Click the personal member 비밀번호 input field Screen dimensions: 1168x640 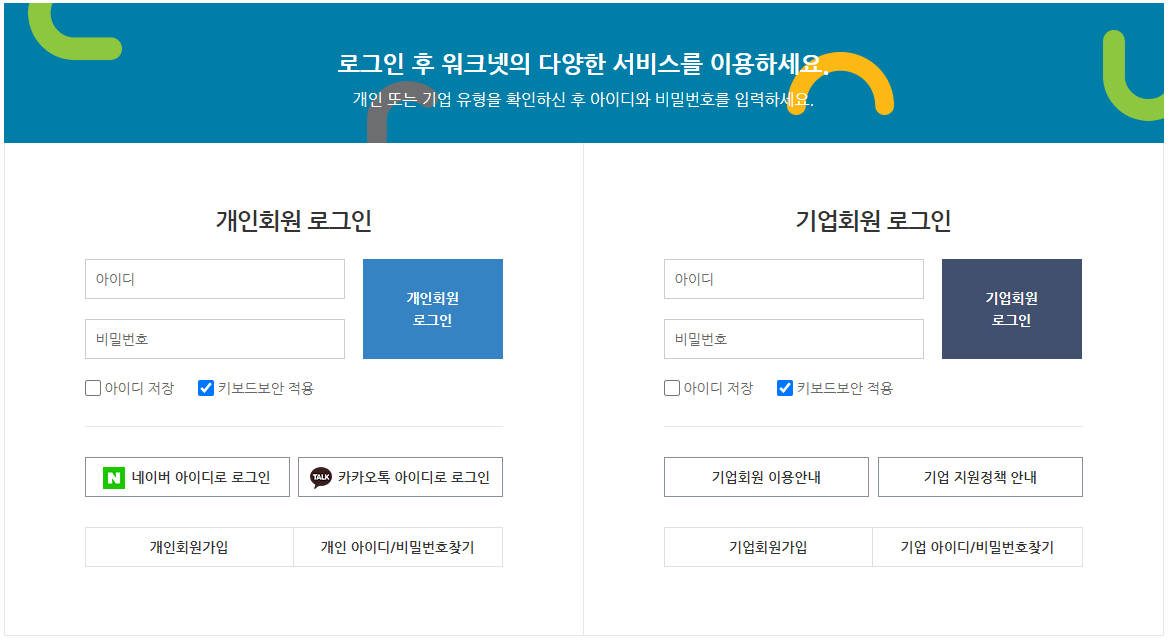click(214, 339)
